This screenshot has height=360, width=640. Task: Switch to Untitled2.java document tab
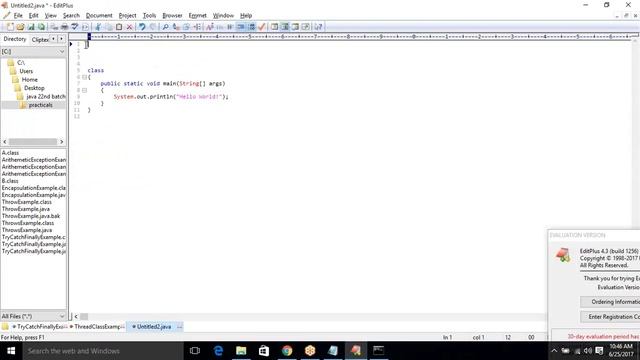click(x=154, y=327)
